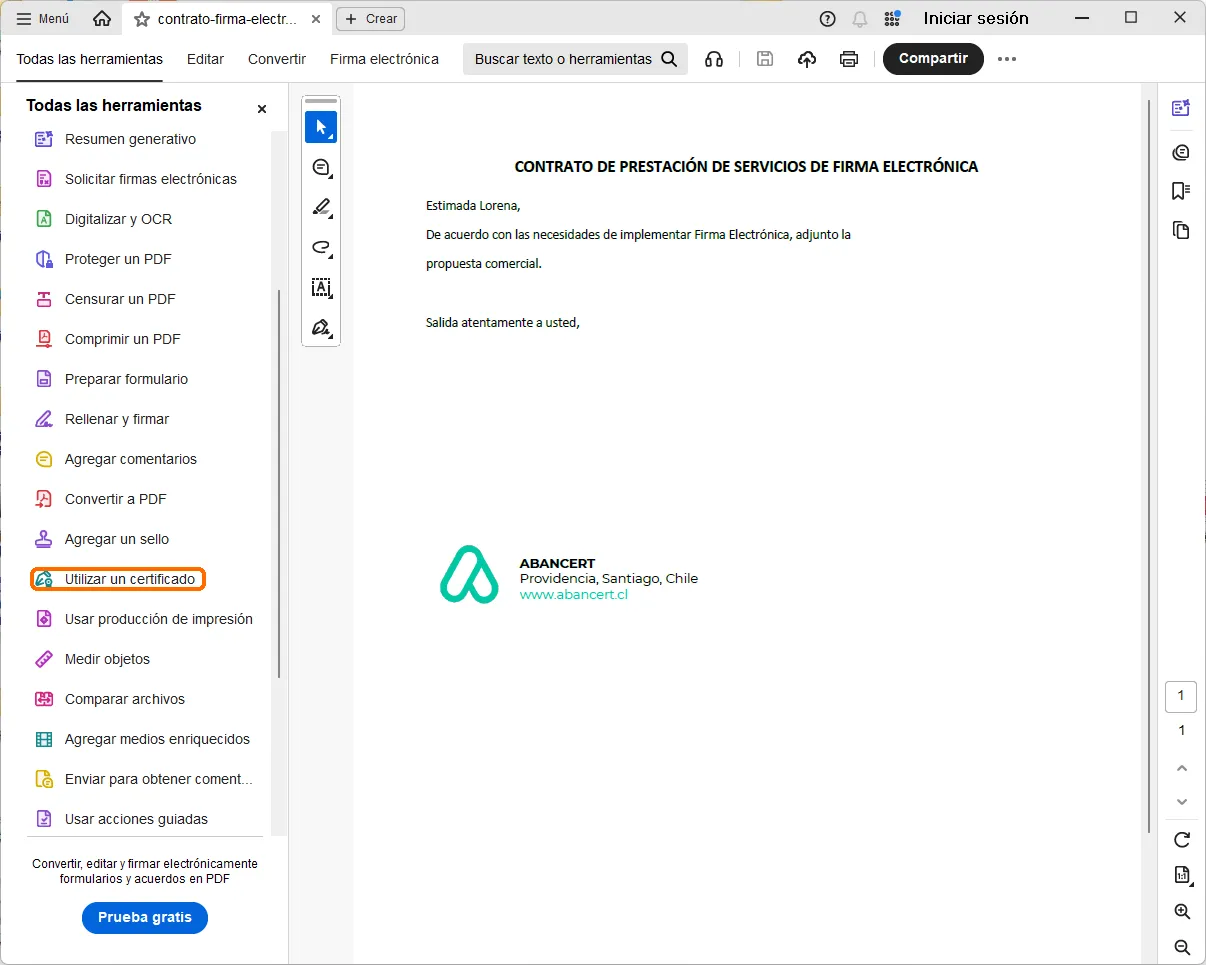
Task: Click the rotate page icon
Action: (1182, 839)
